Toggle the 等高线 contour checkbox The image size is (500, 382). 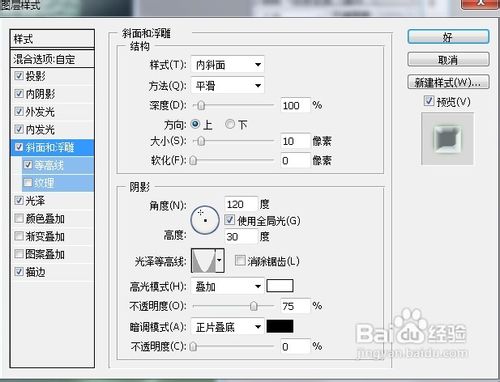[x=28, y=165]
